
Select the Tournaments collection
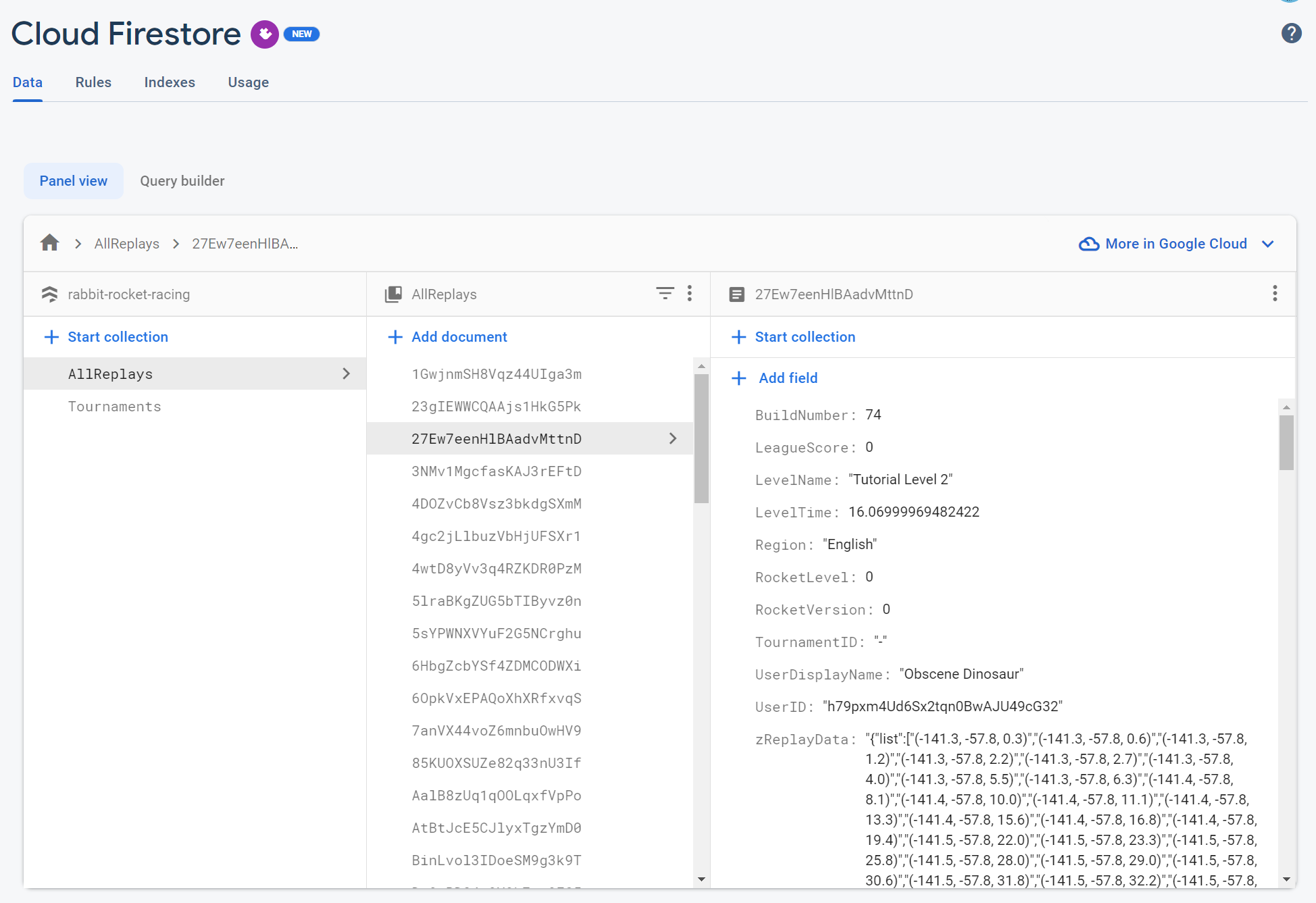point(195,407)
